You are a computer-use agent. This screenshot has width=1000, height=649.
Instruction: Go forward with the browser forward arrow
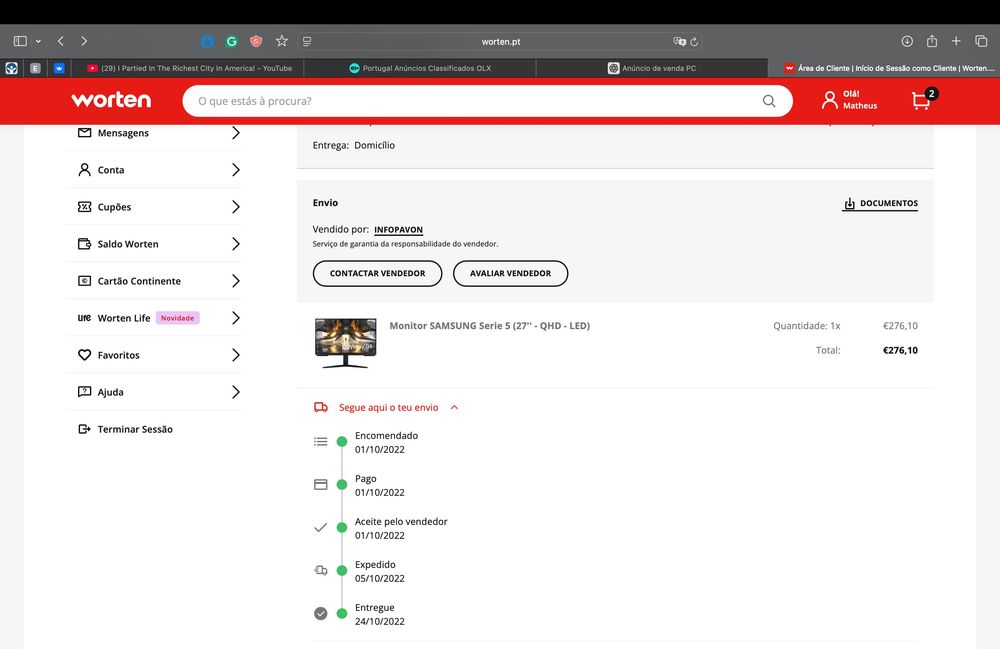(84, 41)
